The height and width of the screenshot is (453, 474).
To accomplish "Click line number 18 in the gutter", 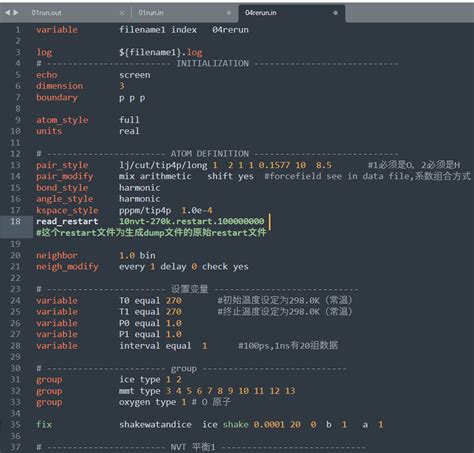I will click(15, 221).
